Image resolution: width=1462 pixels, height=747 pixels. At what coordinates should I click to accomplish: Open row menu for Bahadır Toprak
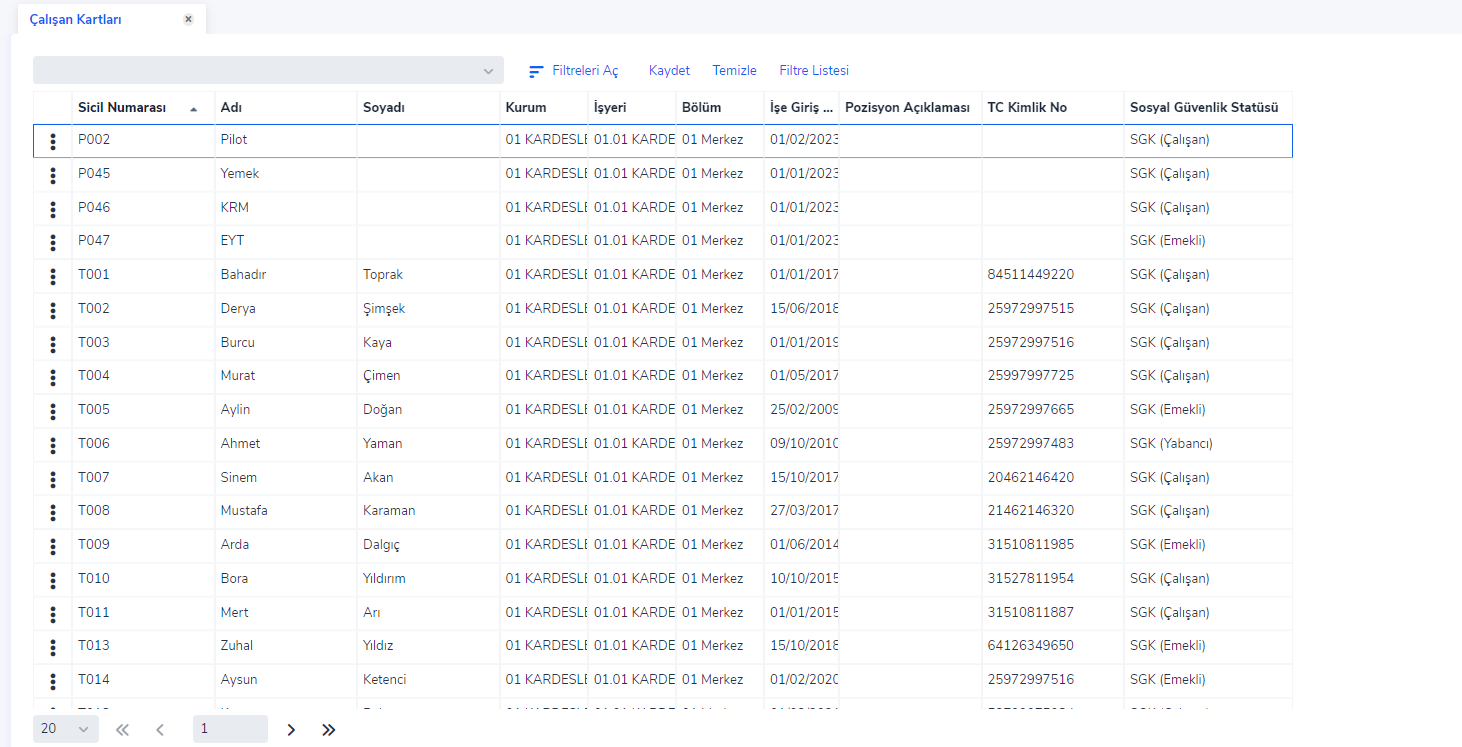(x=53, y=276)
